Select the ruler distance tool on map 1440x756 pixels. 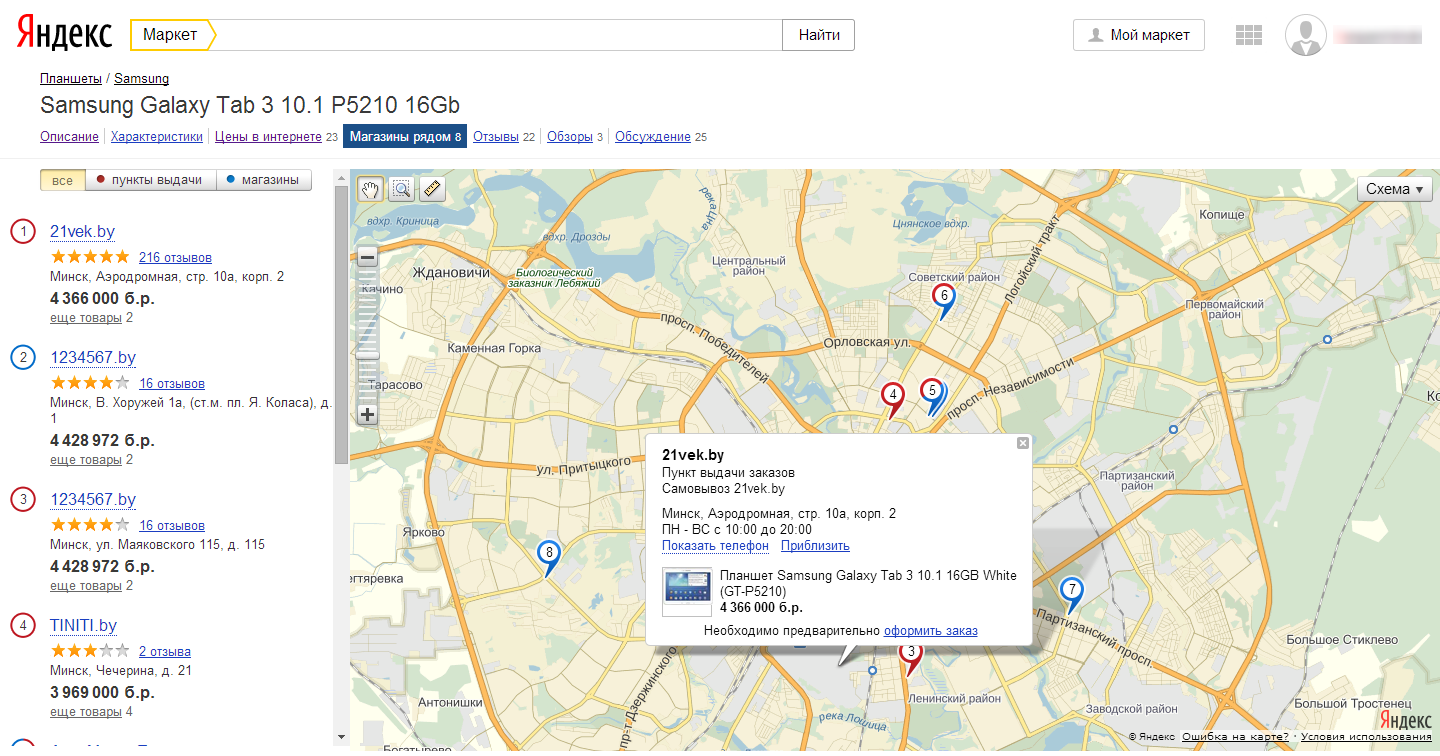pos(431,188)
